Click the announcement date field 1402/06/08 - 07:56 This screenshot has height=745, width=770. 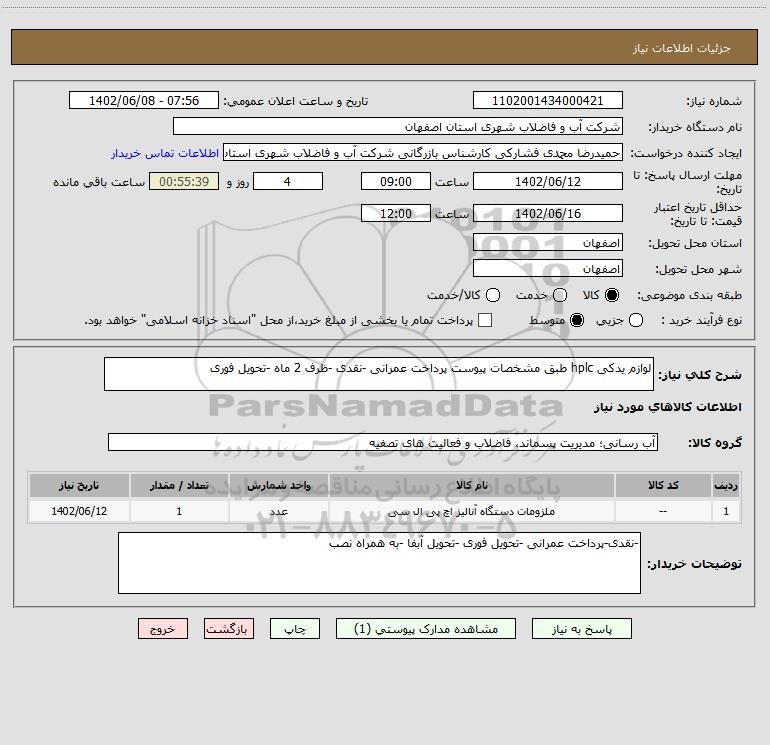tap(144, 101)
